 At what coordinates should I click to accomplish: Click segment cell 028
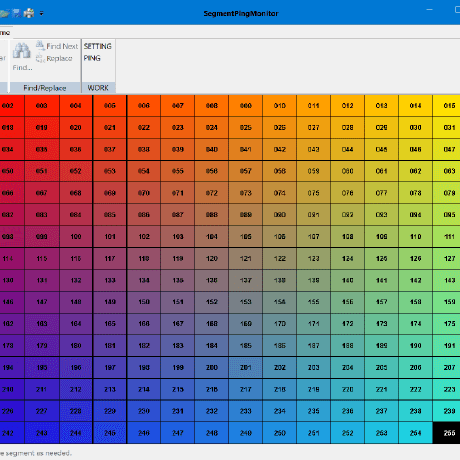point(347,127)
